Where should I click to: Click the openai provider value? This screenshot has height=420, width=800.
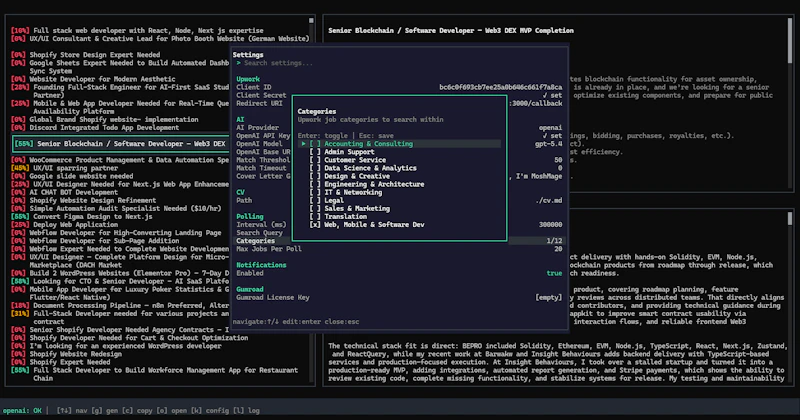click(551, 128)
